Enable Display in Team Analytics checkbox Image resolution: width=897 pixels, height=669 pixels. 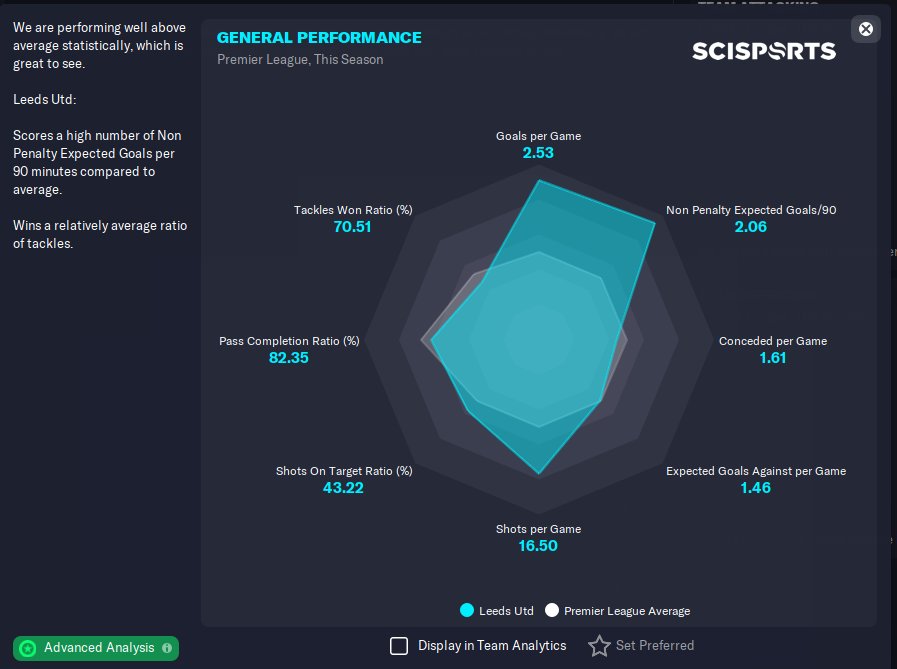click(x=399, y=646)
